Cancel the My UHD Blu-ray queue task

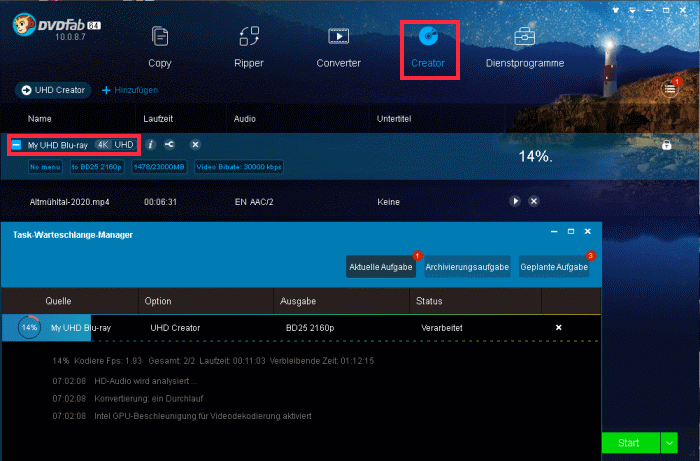click(558, 328)
